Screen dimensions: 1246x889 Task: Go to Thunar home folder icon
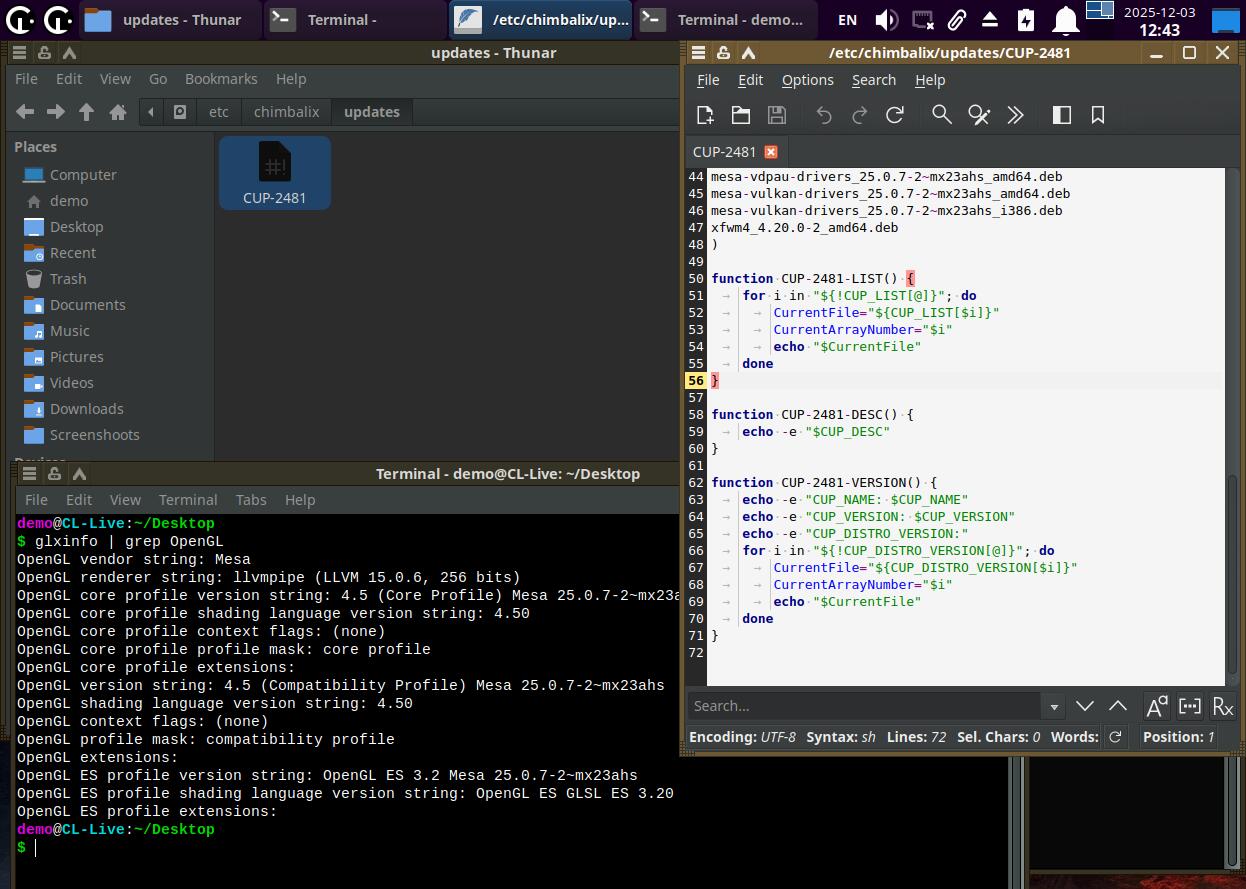118,112
